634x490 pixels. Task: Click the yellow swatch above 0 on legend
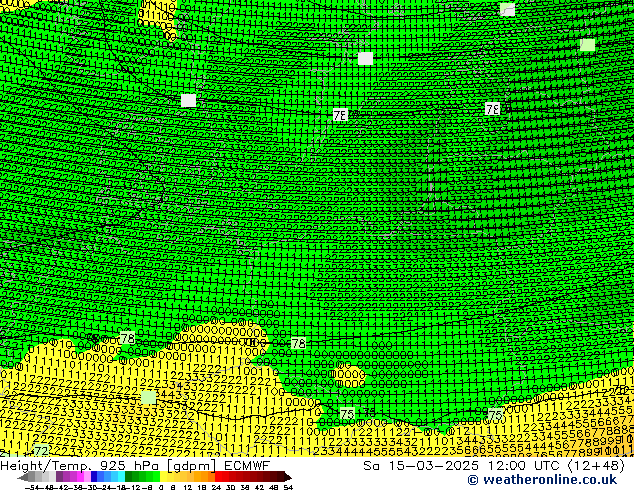tap(164, 477)
